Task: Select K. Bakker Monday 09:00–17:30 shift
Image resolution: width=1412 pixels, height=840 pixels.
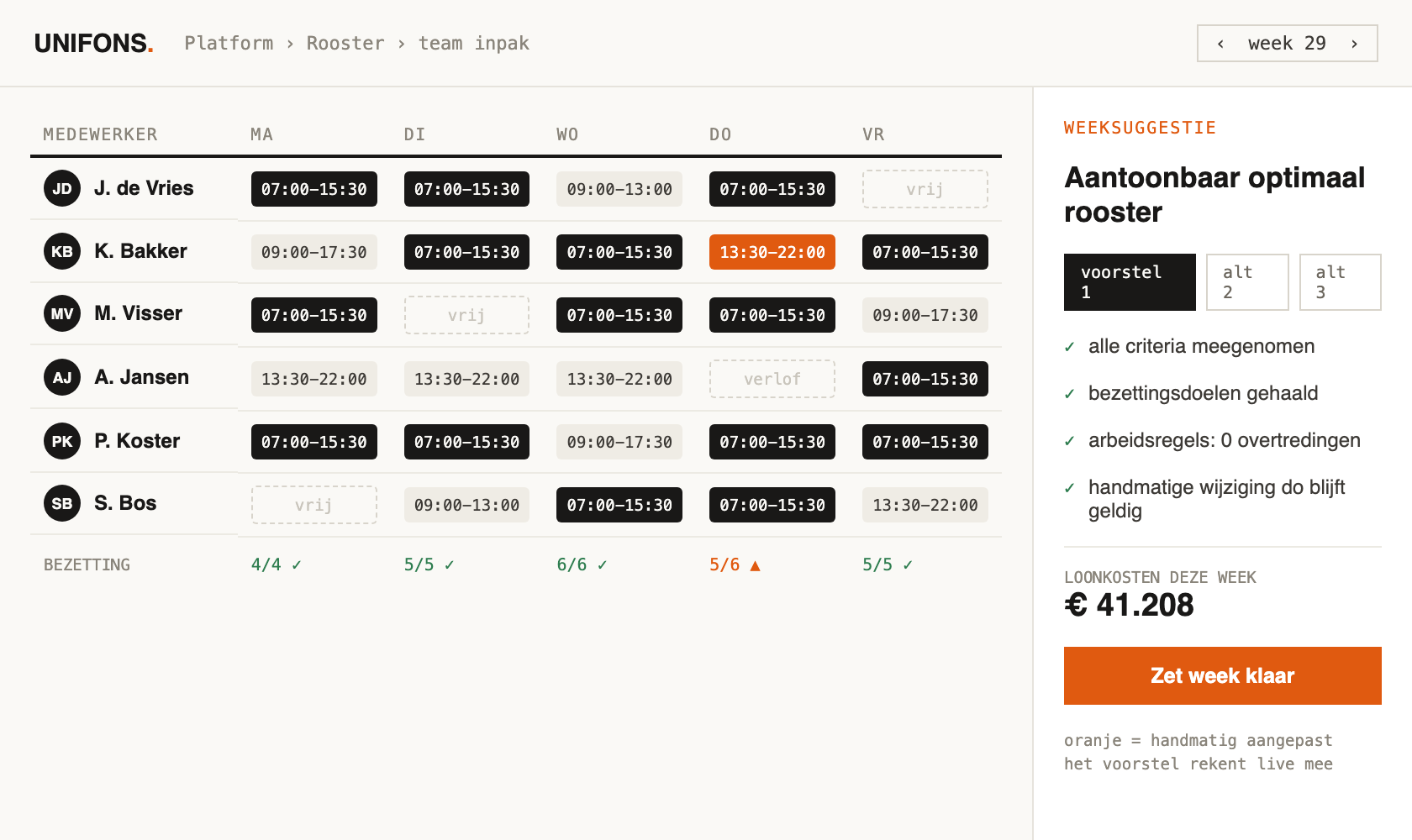Action: point(314,252)
